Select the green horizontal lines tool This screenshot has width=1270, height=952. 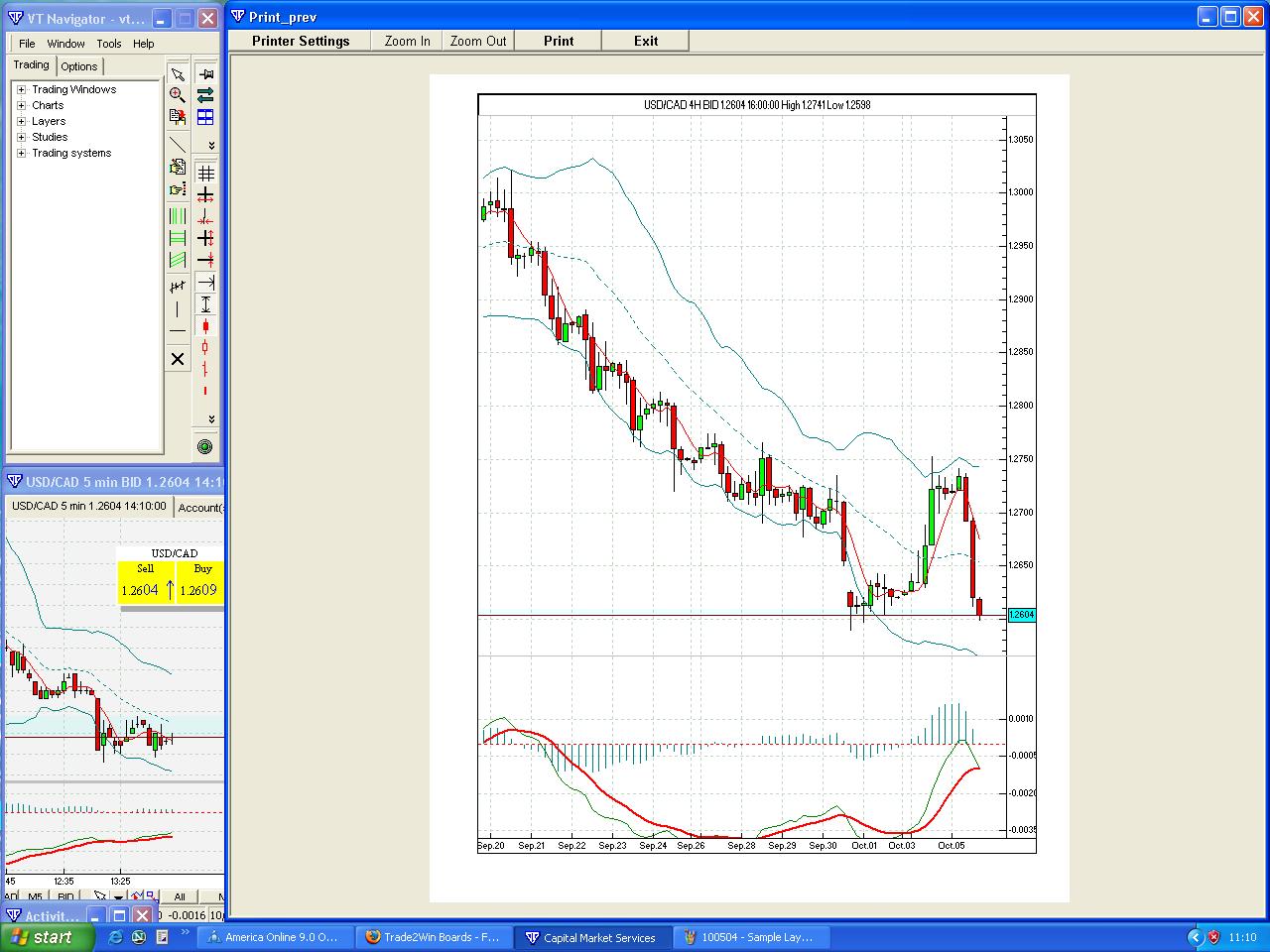click(x=177, y=238)
